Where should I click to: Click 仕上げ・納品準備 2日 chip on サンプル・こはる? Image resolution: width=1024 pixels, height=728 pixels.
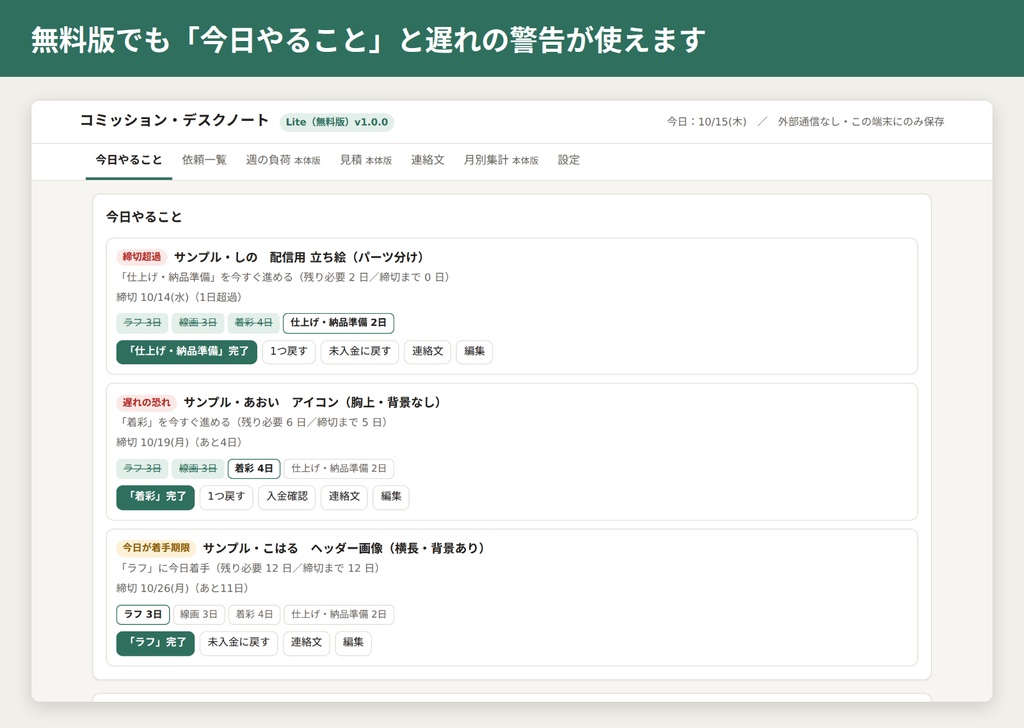click(339, 614)
